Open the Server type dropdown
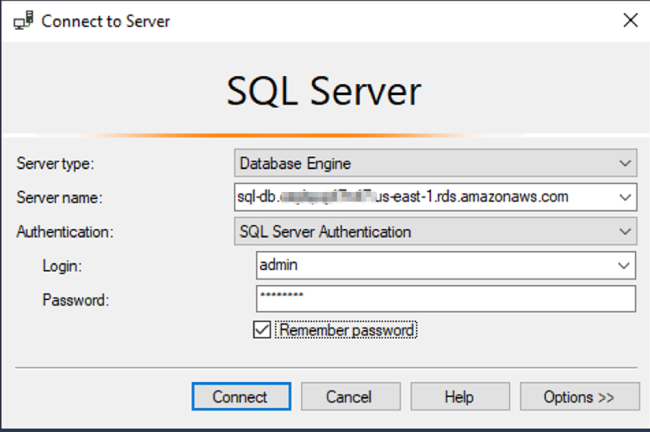The height and width of the screenshot is (432, 650). 435,163
